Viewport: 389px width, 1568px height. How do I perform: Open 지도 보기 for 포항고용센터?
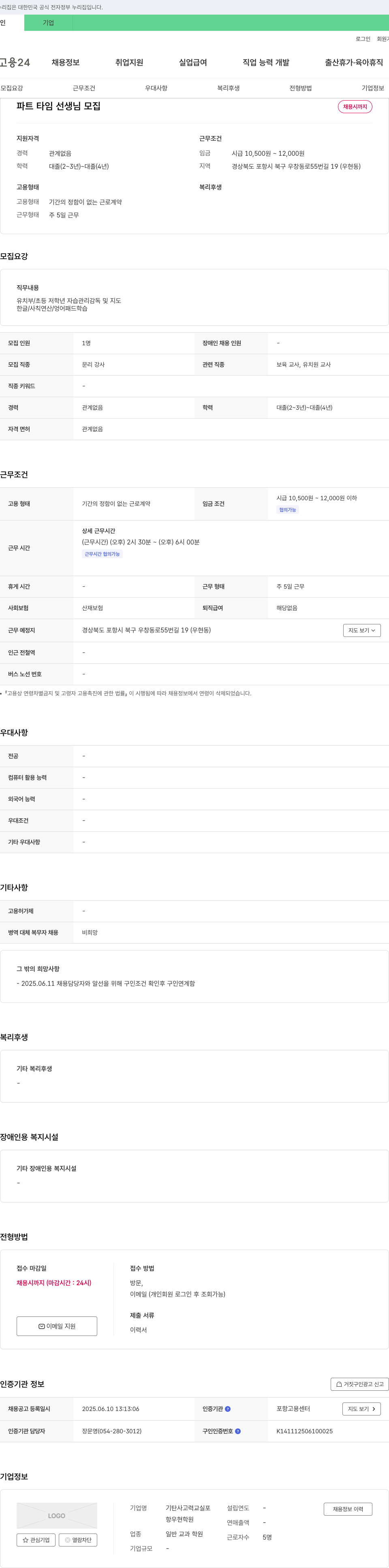[361, 1409]
